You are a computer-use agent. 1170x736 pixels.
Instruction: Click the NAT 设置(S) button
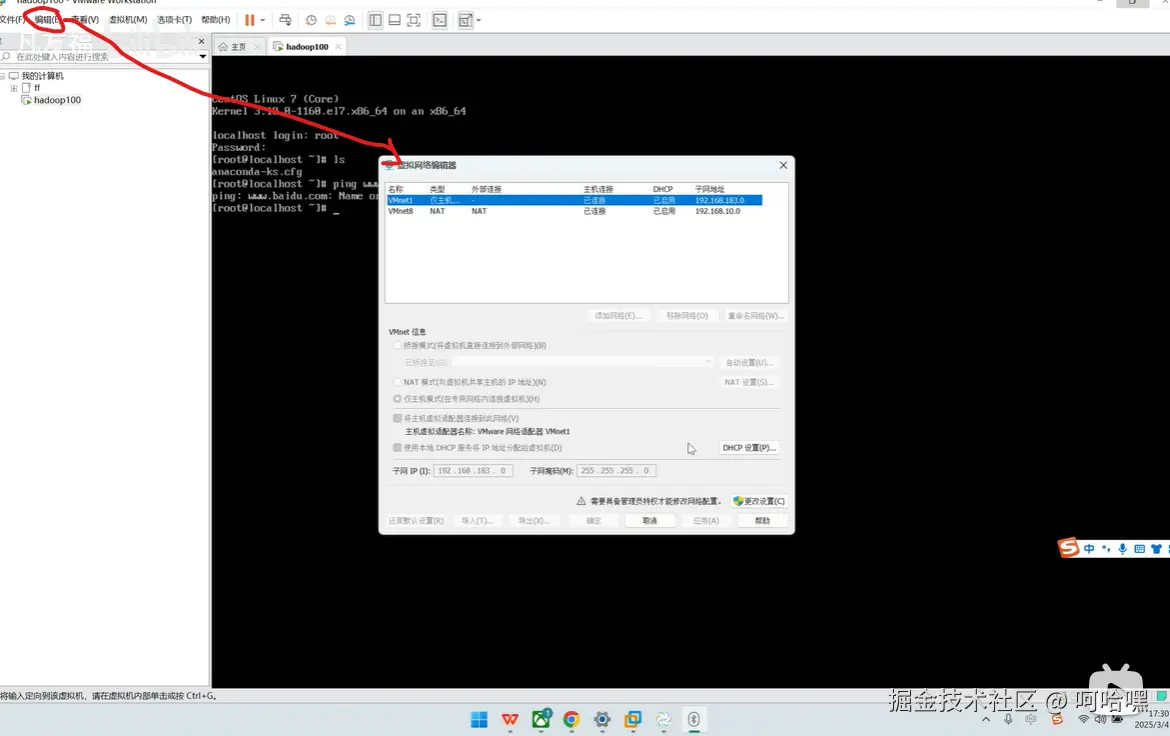pos(750,382)
